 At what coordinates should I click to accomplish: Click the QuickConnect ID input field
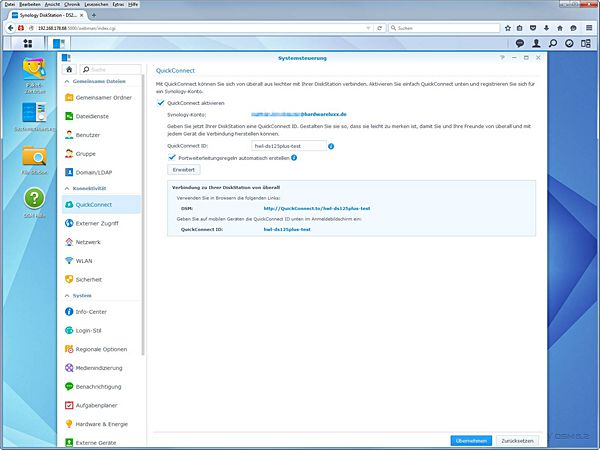(289, 146)
